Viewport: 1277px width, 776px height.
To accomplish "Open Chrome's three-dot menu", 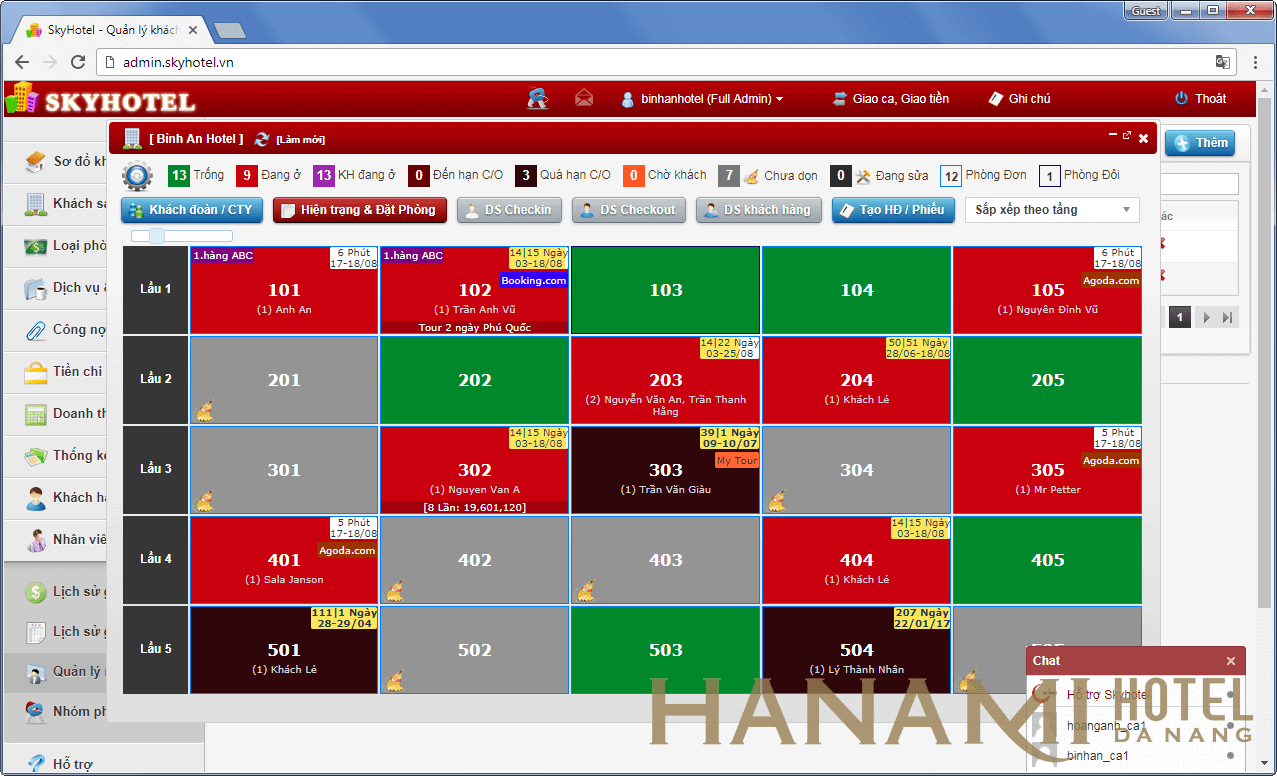I will click(x=1255, y=62).
